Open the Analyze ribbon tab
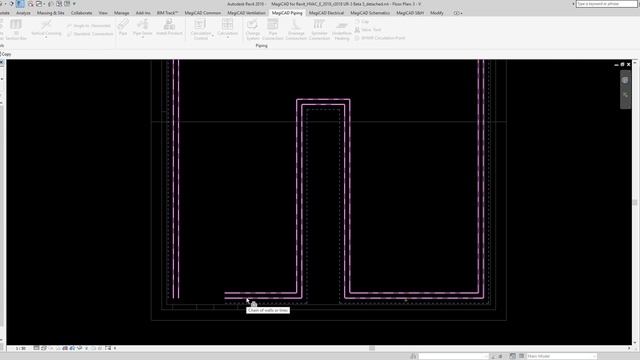Screen dimensions: 640x360 23,13
